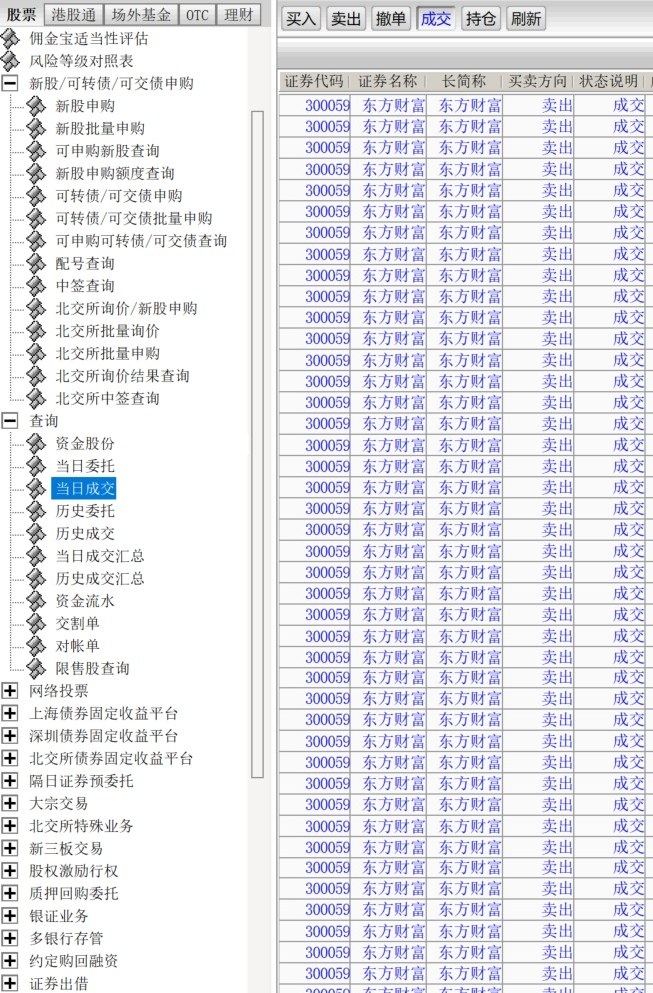Click the icon next to 资金股份

tap(36, 443)
